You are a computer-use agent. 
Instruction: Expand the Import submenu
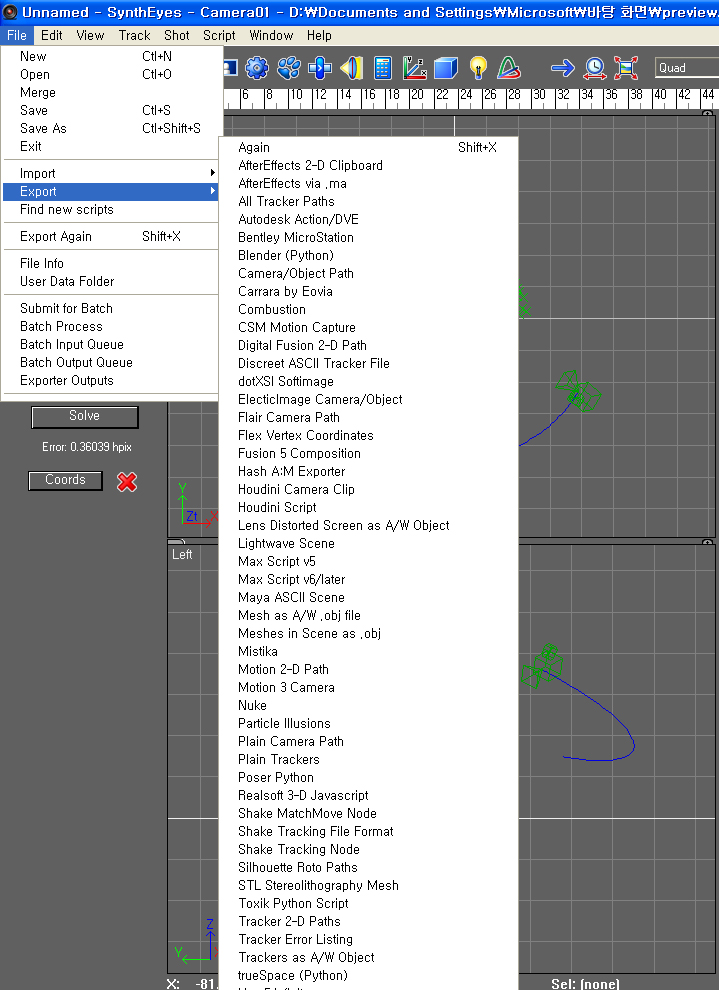point(110,173)
